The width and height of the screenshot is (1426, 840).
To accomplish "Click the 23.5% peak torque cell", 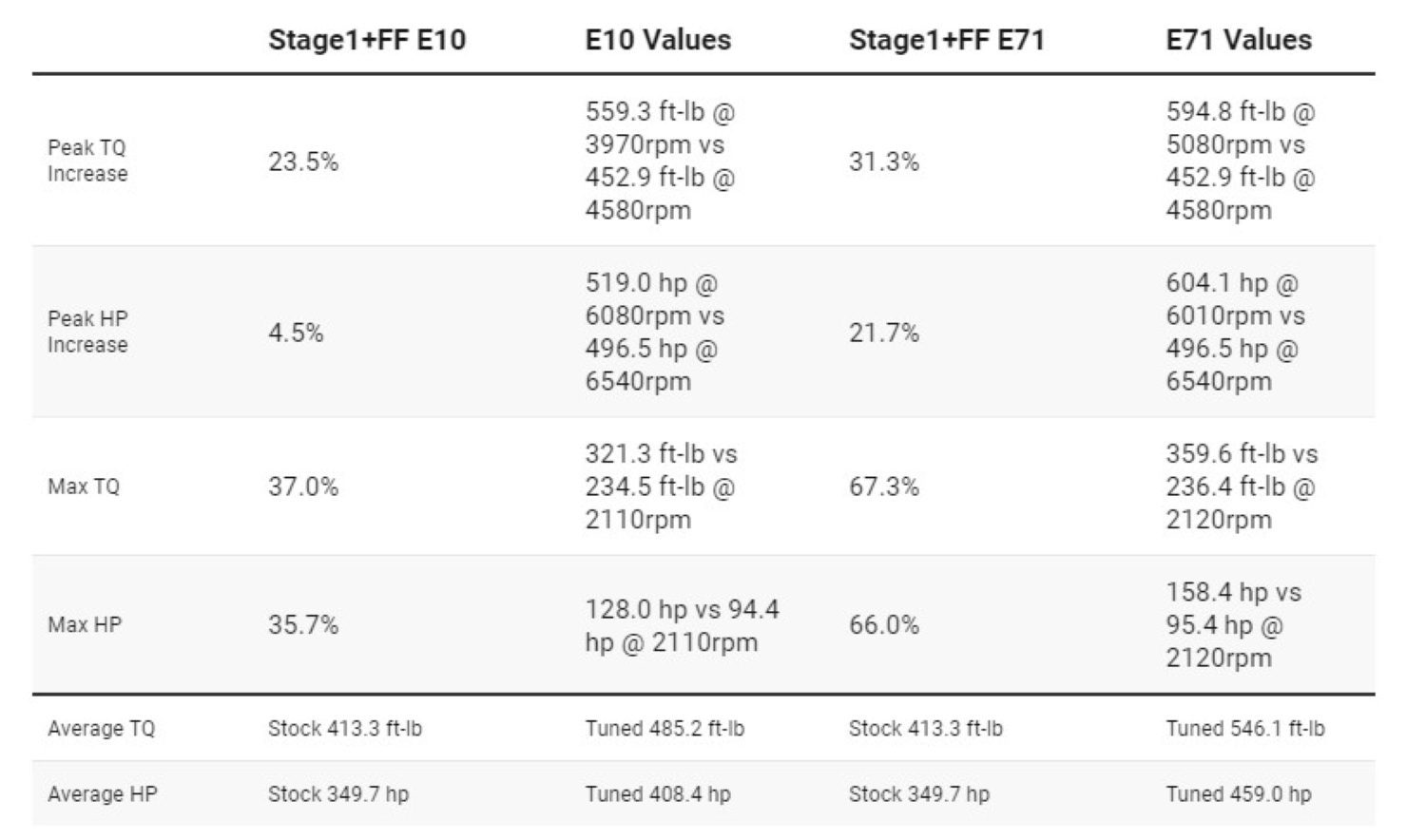I will (x=303, y=162).
